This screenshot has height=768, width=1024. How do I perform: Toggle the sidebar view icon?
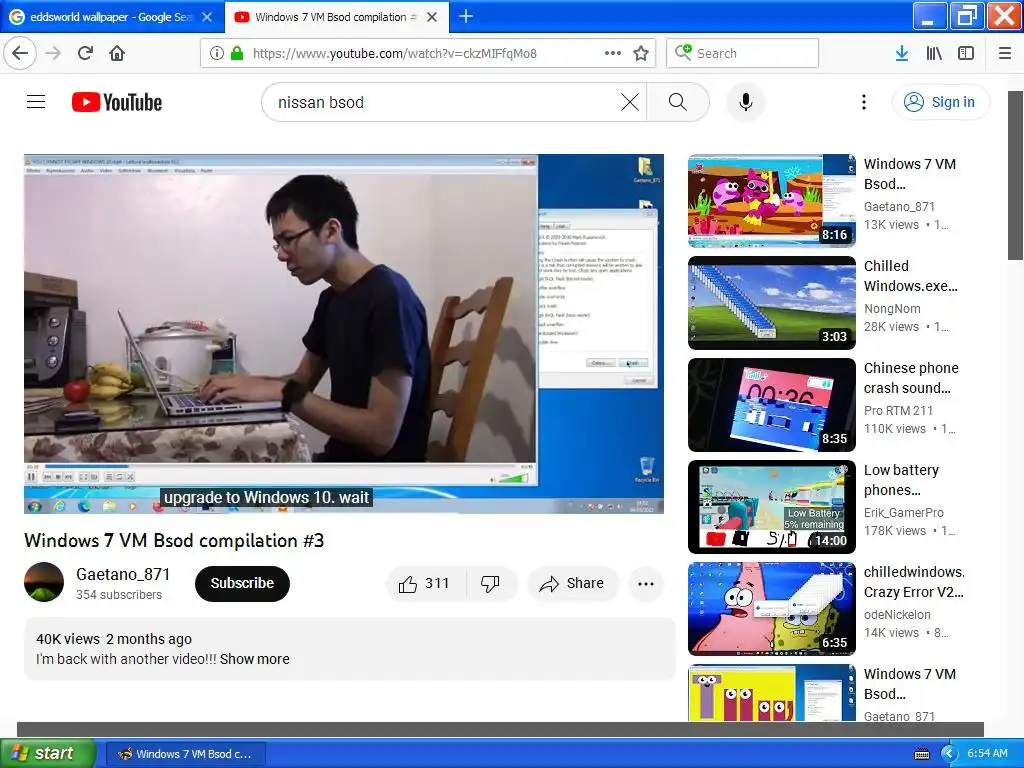pyautogui.click(x=966, y=53)
